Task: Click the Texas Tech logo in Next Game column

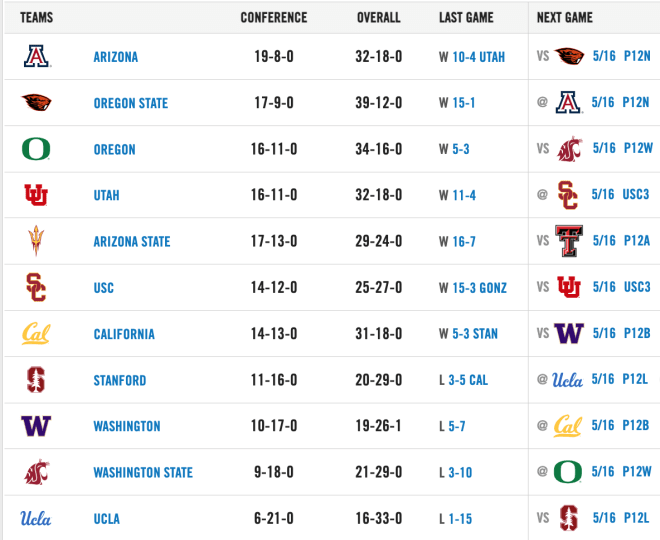Action: pyautogui.click(x=569, y=241)
